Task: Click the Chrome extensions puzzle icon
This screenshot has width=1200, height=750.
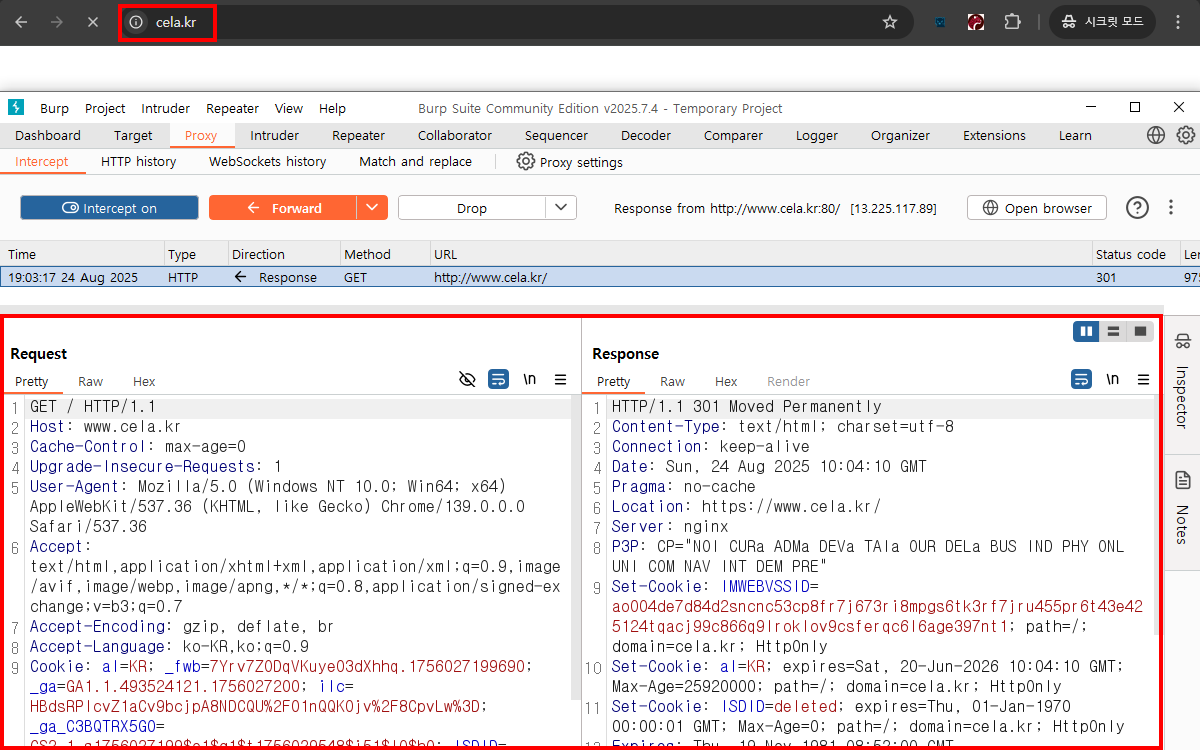Action: pos(1012,22)
